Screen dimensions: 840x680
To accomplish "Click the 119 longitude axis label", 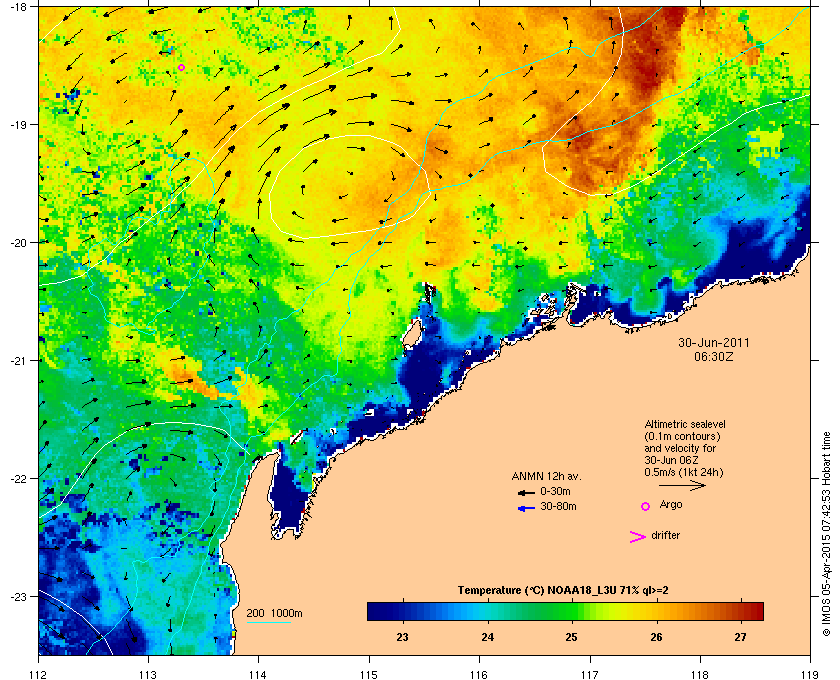I will pos(810,674).
